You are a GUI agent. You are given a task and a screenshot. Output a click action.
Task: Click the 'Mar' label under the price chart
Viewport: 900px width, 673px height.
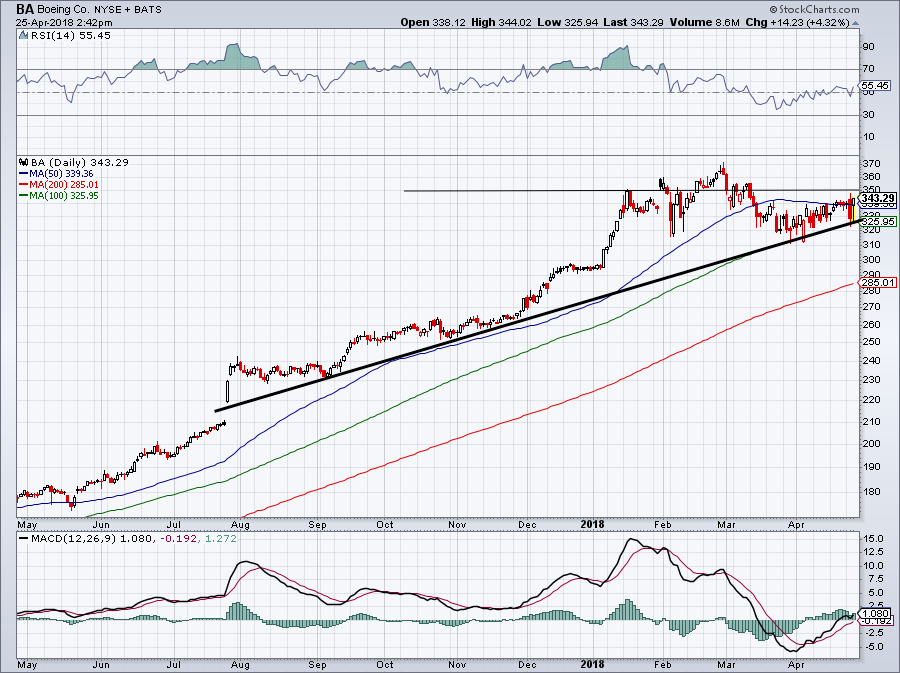pos(727,524)
